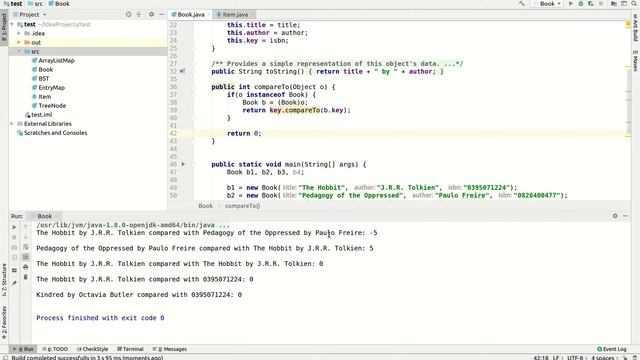
Task: Expand the out folder
Action: [19, 42]
